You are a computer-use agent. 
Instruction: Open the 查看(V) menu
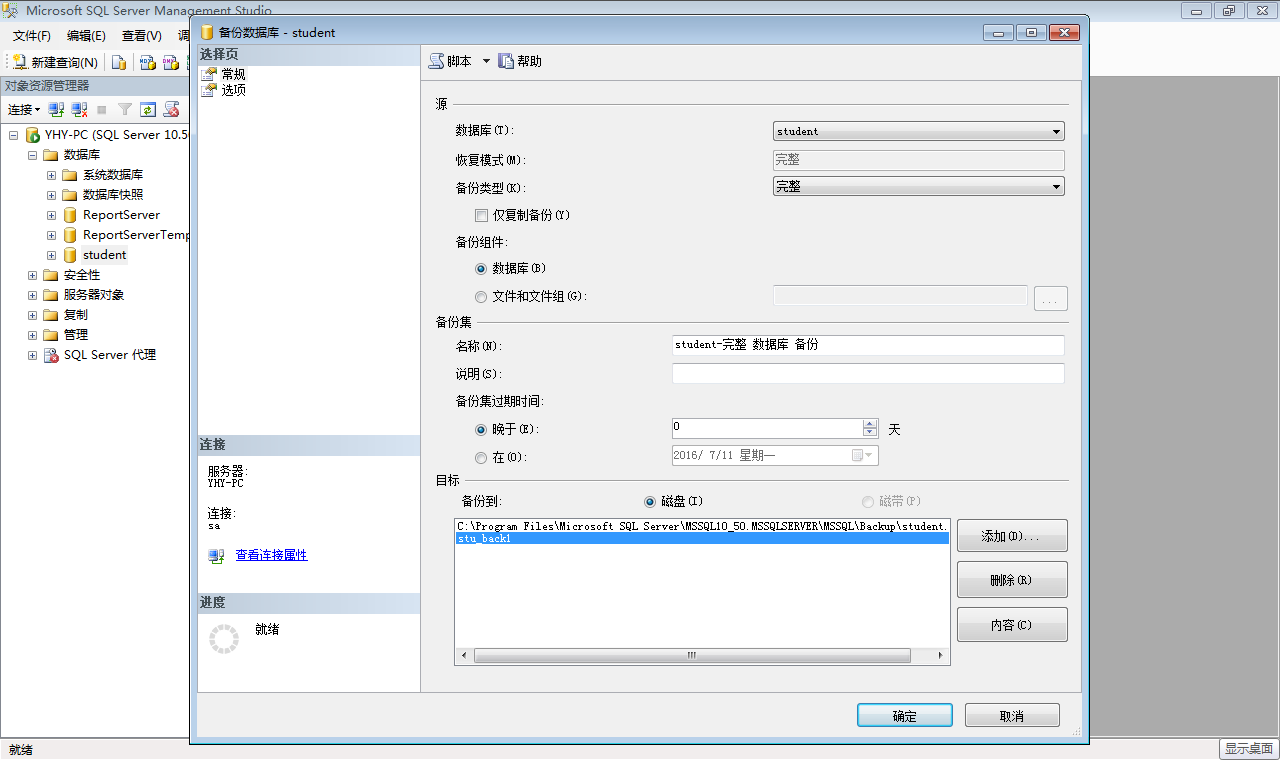pos(141,35)
